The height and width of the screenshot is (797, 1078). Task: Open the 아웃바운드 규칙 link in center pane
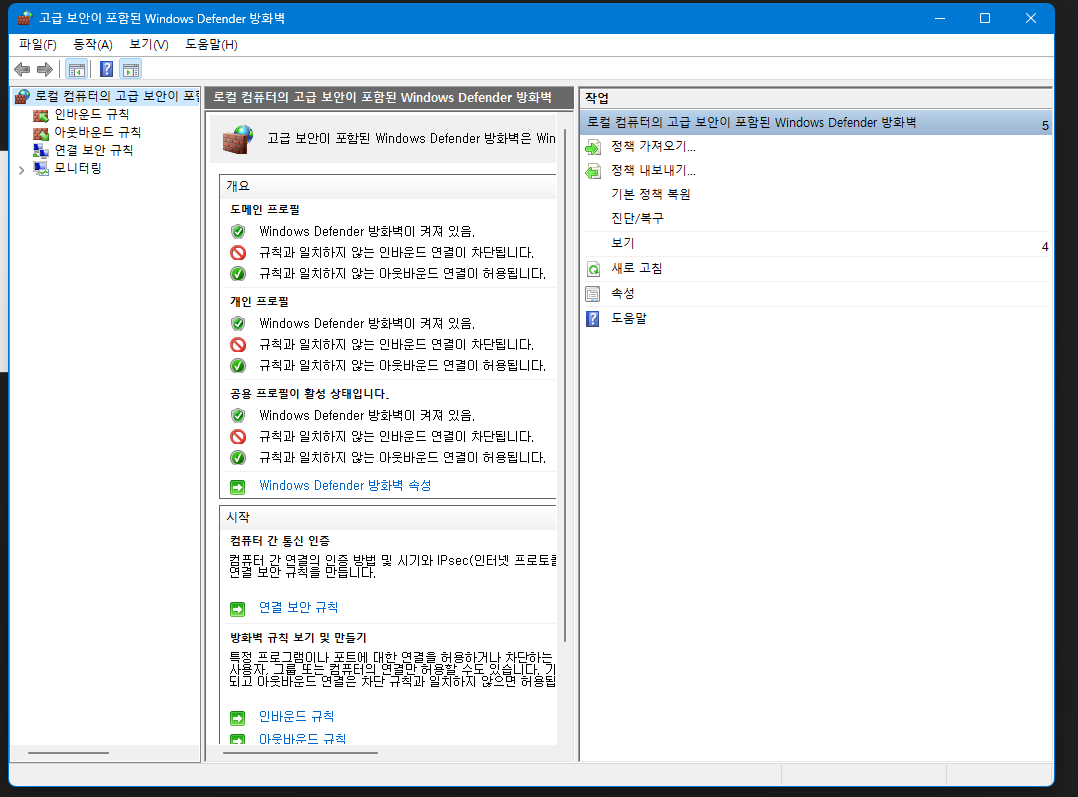pos(302,739)
